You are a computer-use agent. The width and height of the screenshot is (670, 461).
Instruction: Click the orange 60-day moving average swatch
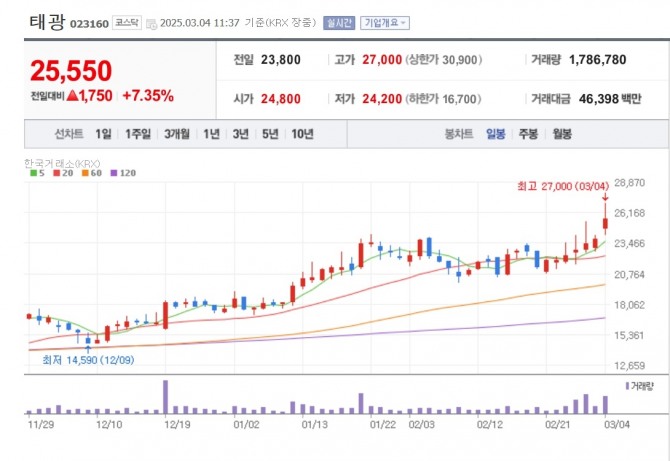tap(85, 173)
